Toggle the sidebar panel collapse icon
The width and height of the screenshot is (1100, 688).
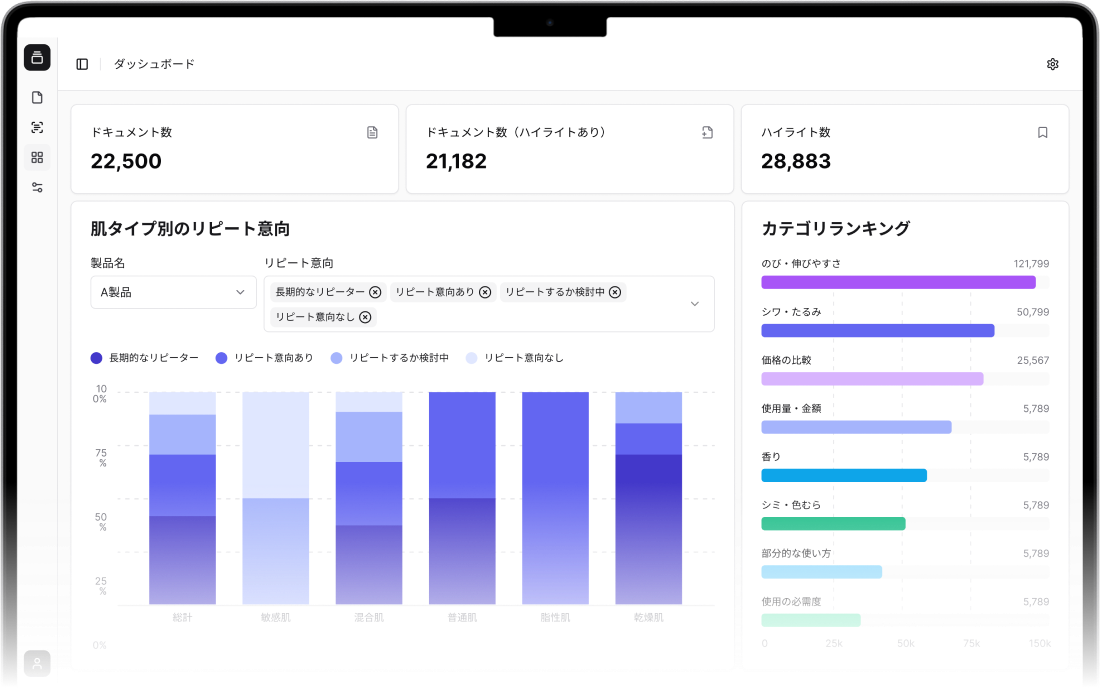(82, 64)
